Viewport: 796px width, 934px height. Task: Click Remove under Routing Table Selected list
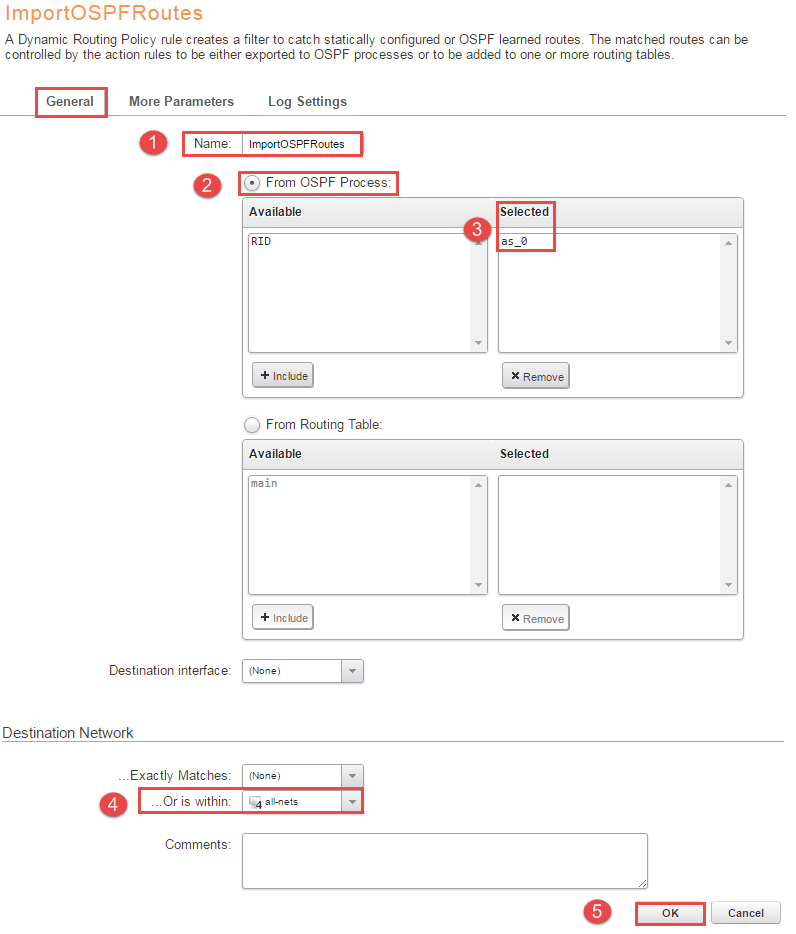(535, 619)
